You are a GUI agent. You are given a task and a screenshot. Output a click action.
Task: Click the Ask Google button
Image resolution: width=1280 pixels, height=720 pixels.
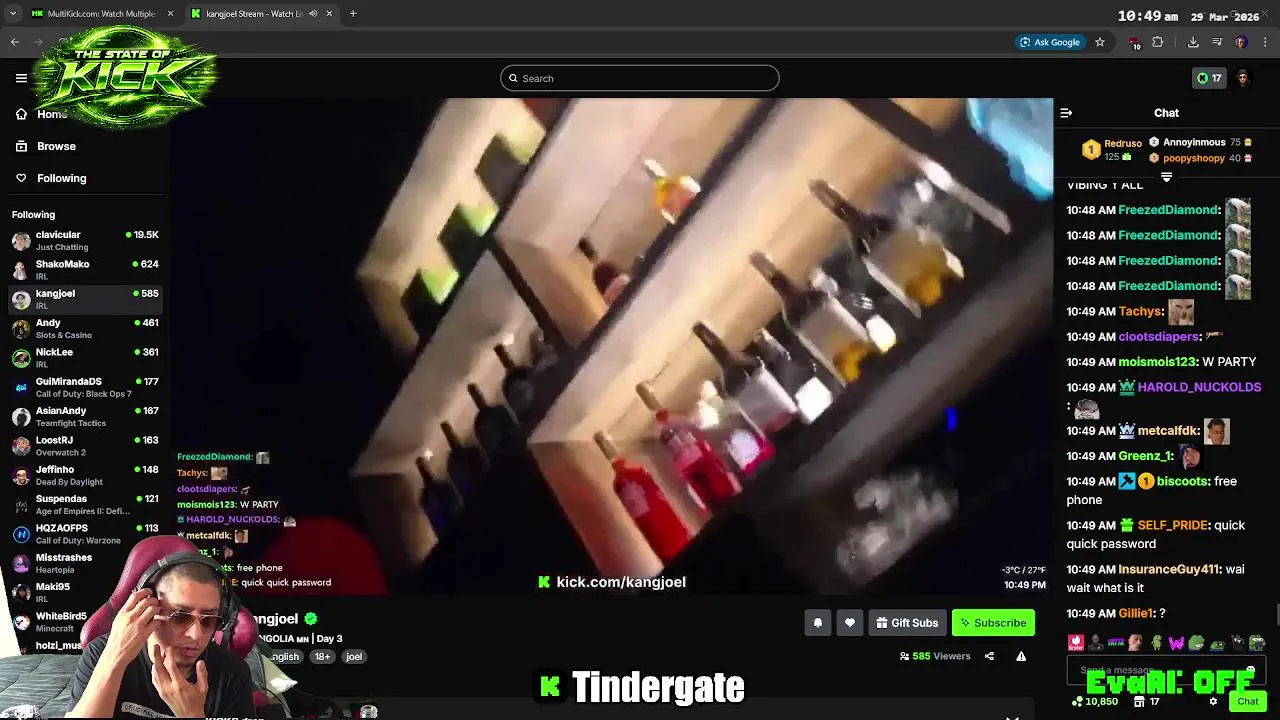1050,42
